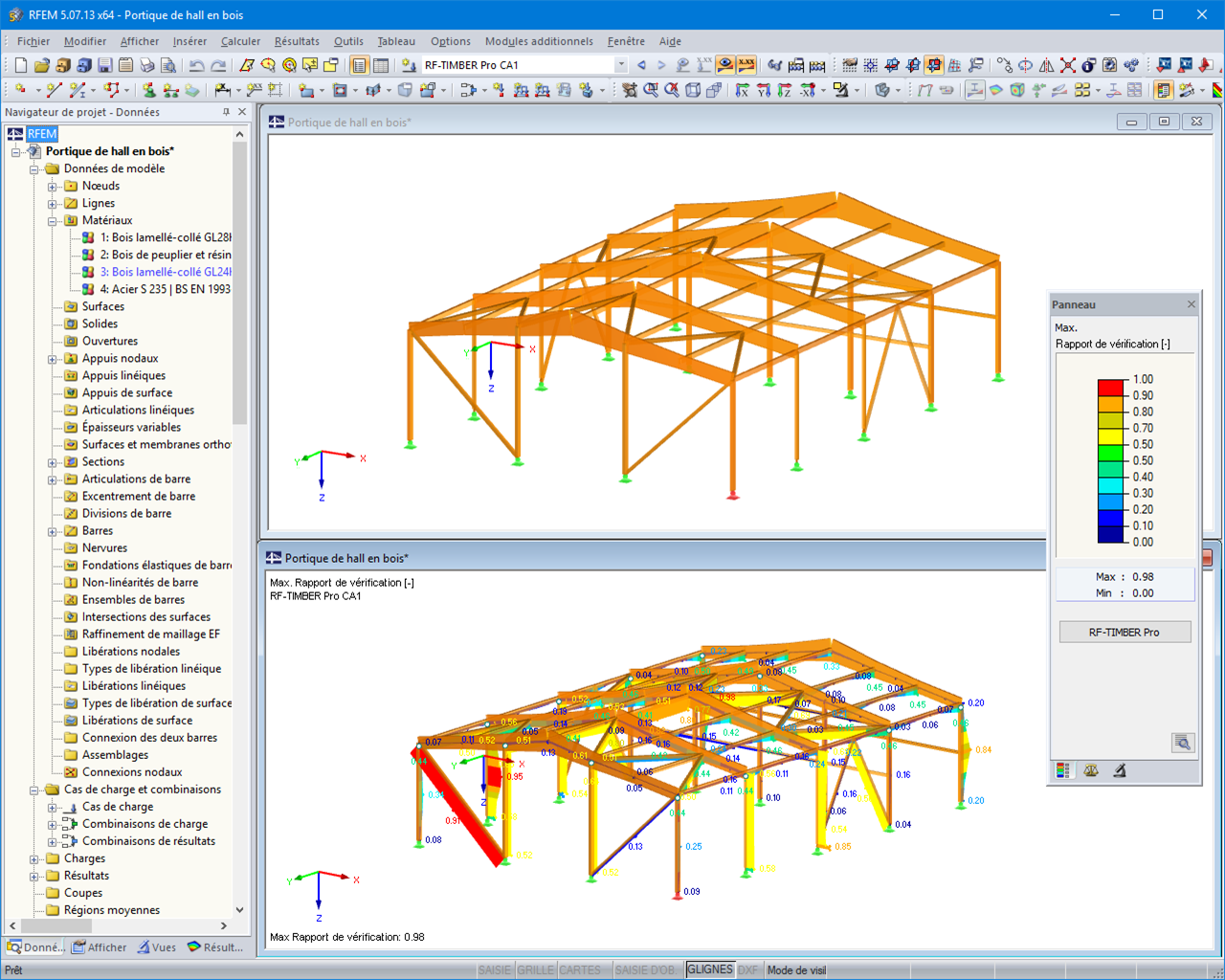Click the view in X direction icon
This screenshot has width=1225, height=980.
tap(742, 90)
